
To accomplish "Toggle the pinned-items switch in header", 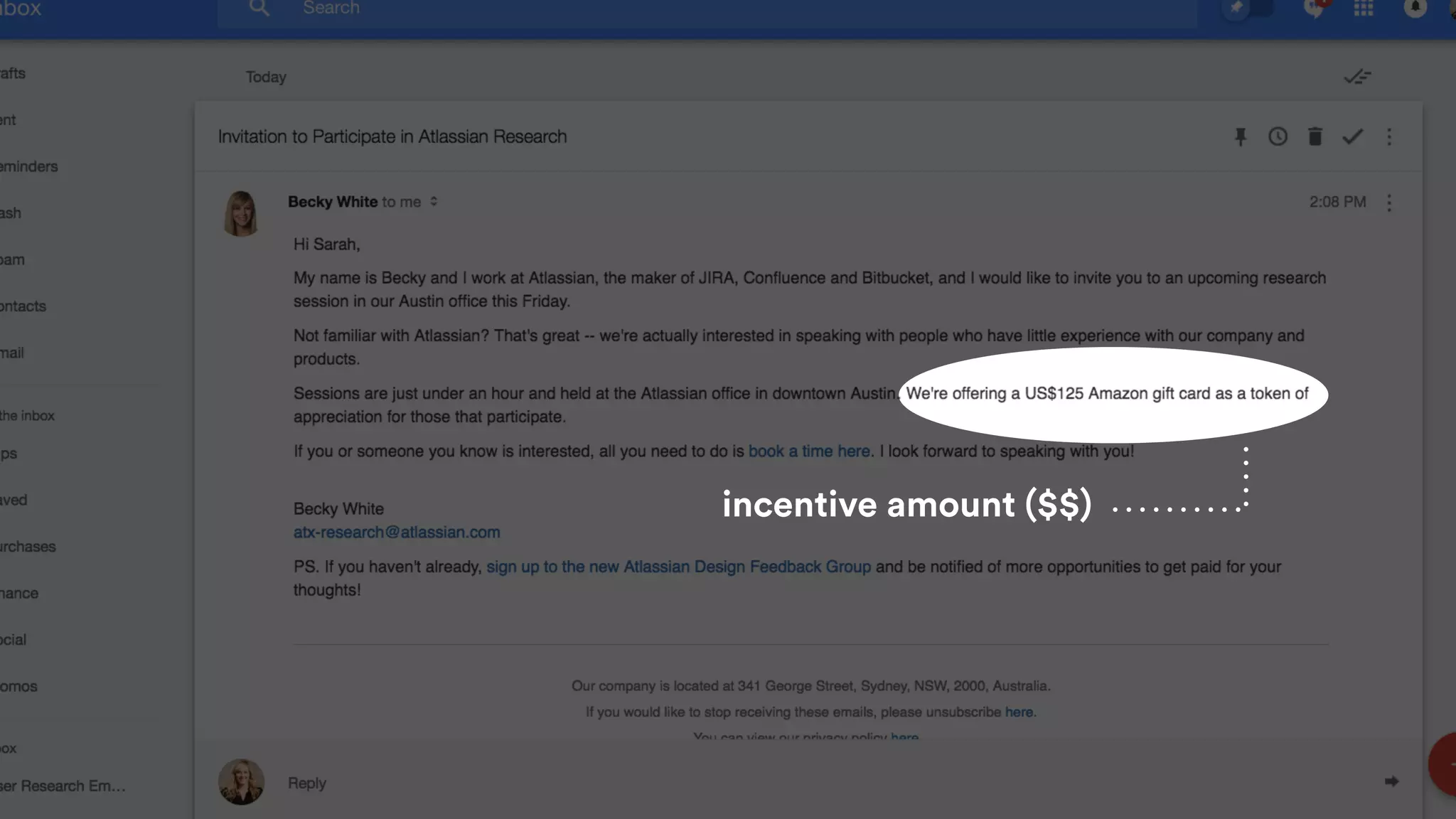I will click(x=1248, y=8).
